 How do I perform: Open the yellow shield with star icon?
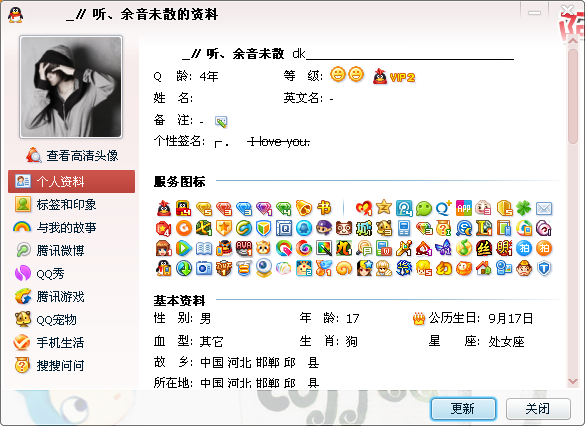224,228
